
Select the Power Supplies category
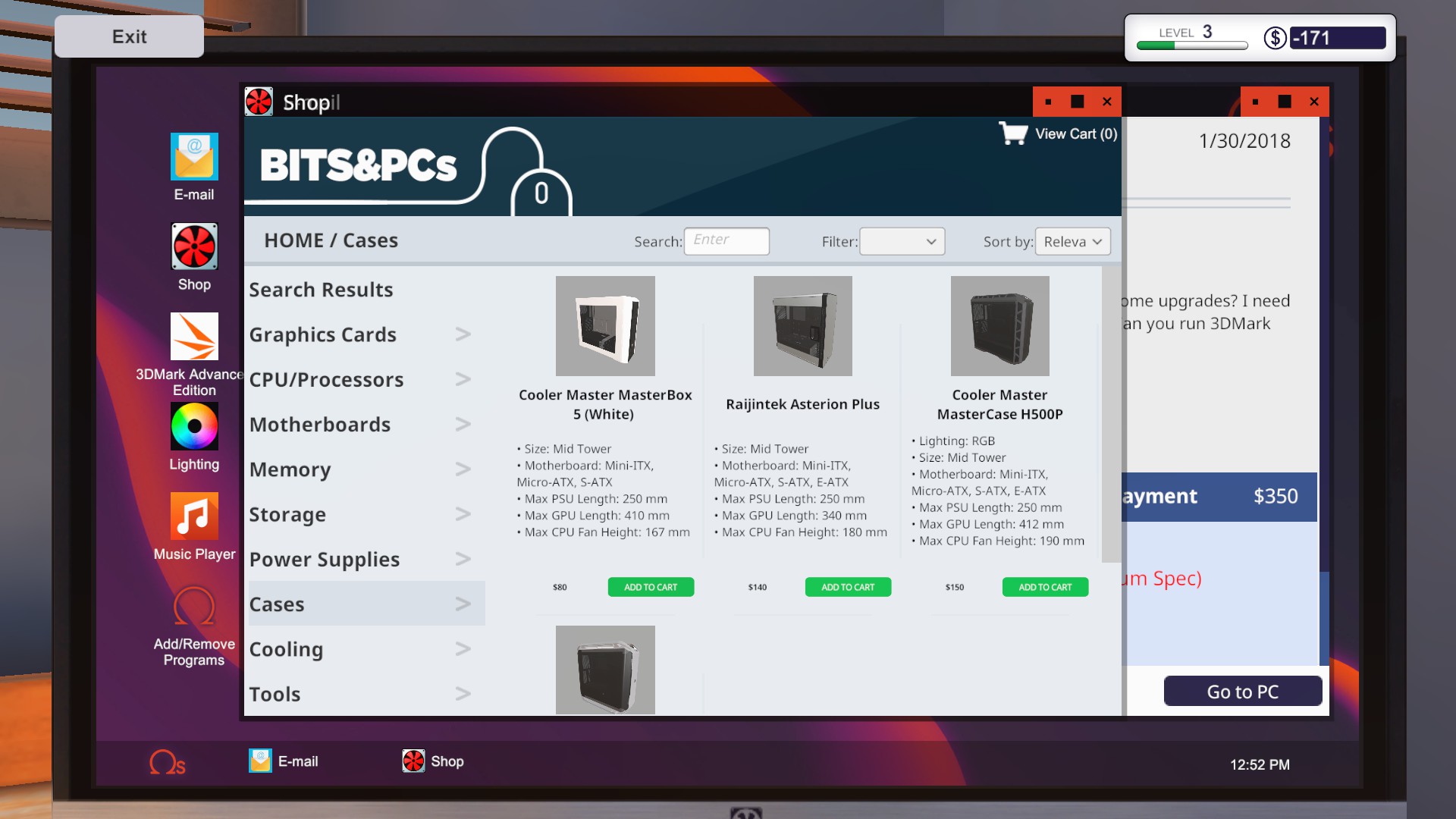tap(325, 560)
